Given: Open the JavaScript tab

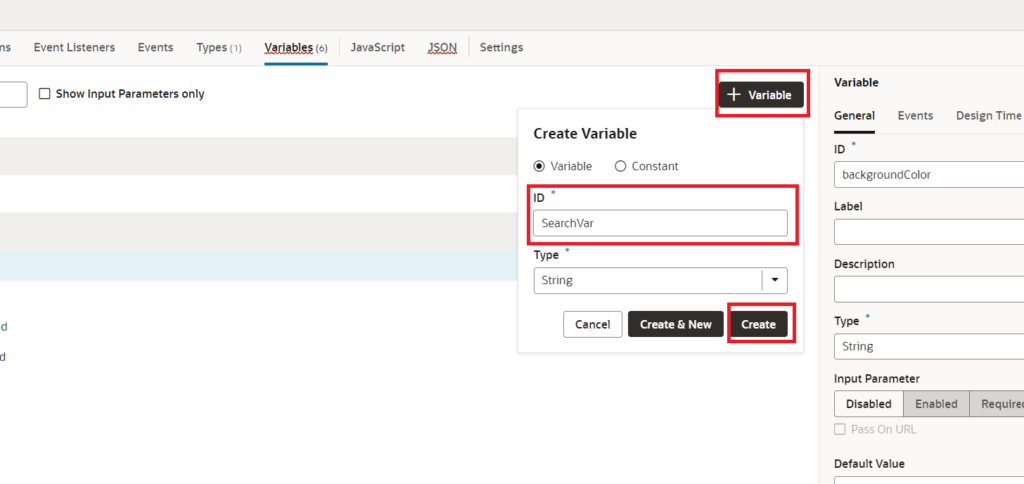Looking at the screenshot, I should tap(377, 47).
